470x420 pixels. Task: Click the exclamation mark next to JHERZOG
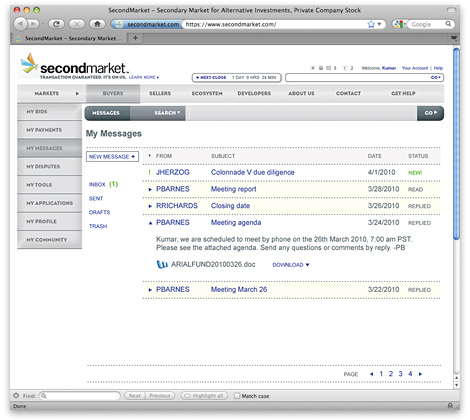click(x=149, y=172)
